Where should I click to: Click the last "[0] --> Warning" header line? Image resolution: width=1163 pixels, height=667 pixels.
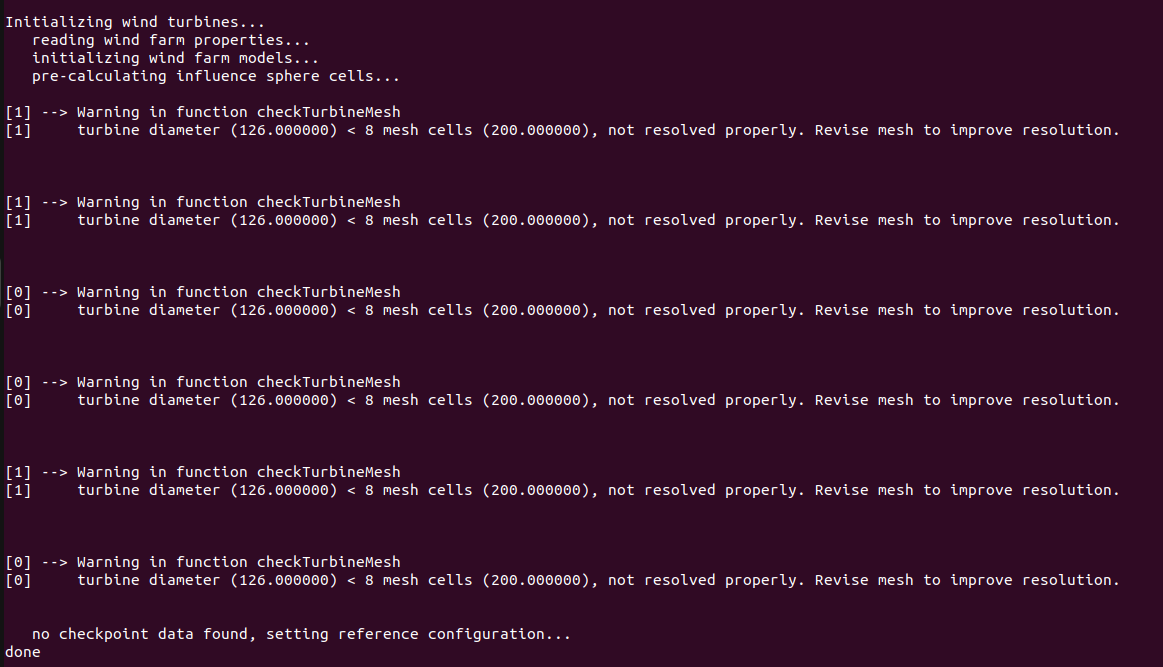pos(203,562)
